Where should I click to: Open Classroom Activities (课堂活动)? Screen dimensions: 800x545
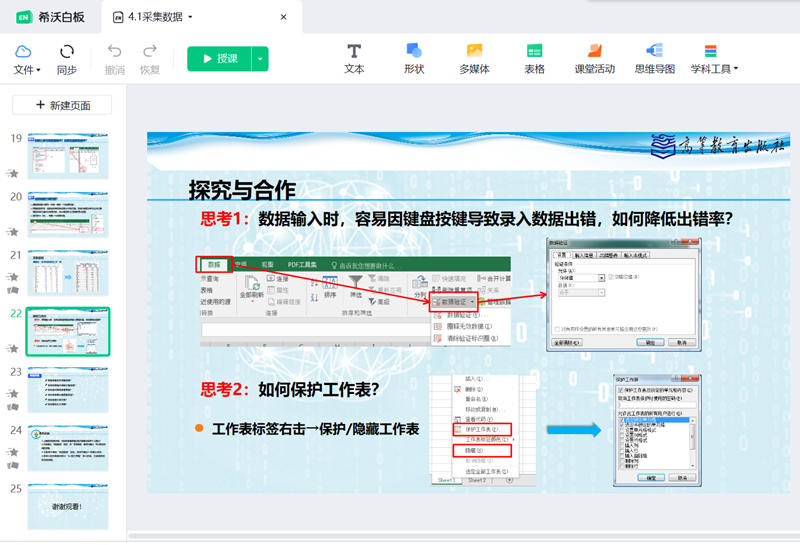594,59
